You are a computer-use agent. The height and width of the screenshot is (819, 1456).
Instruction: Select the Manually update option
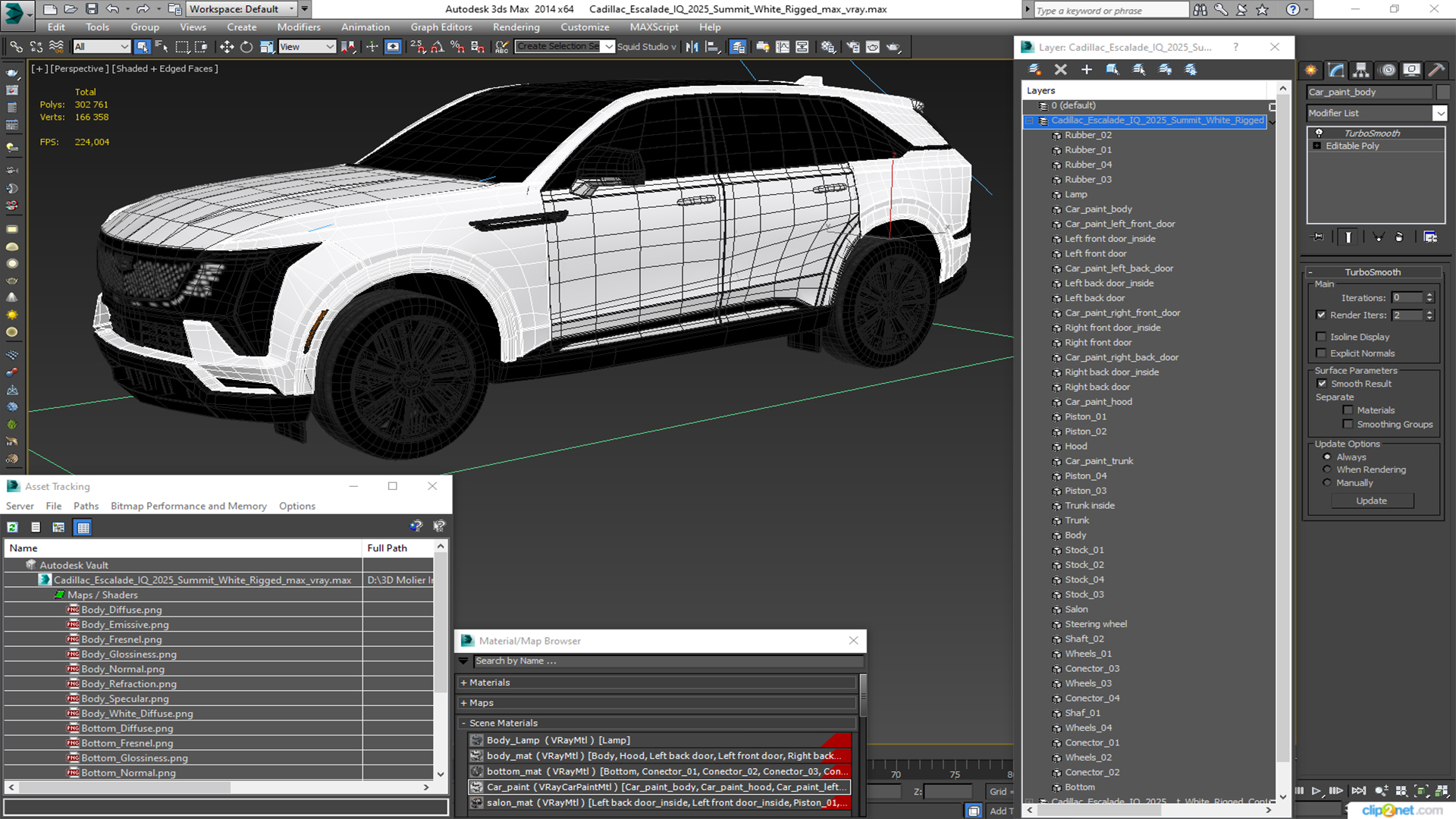(x=1327, y=483)
